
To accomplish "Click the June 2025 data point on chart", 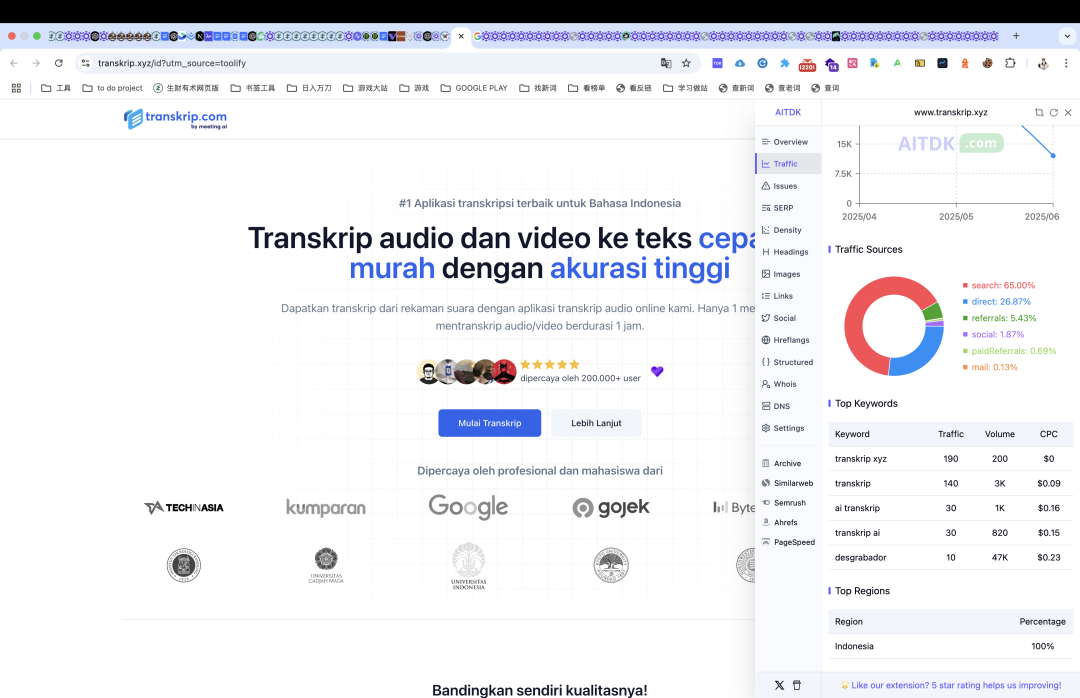I will [x=1053, y=156].
